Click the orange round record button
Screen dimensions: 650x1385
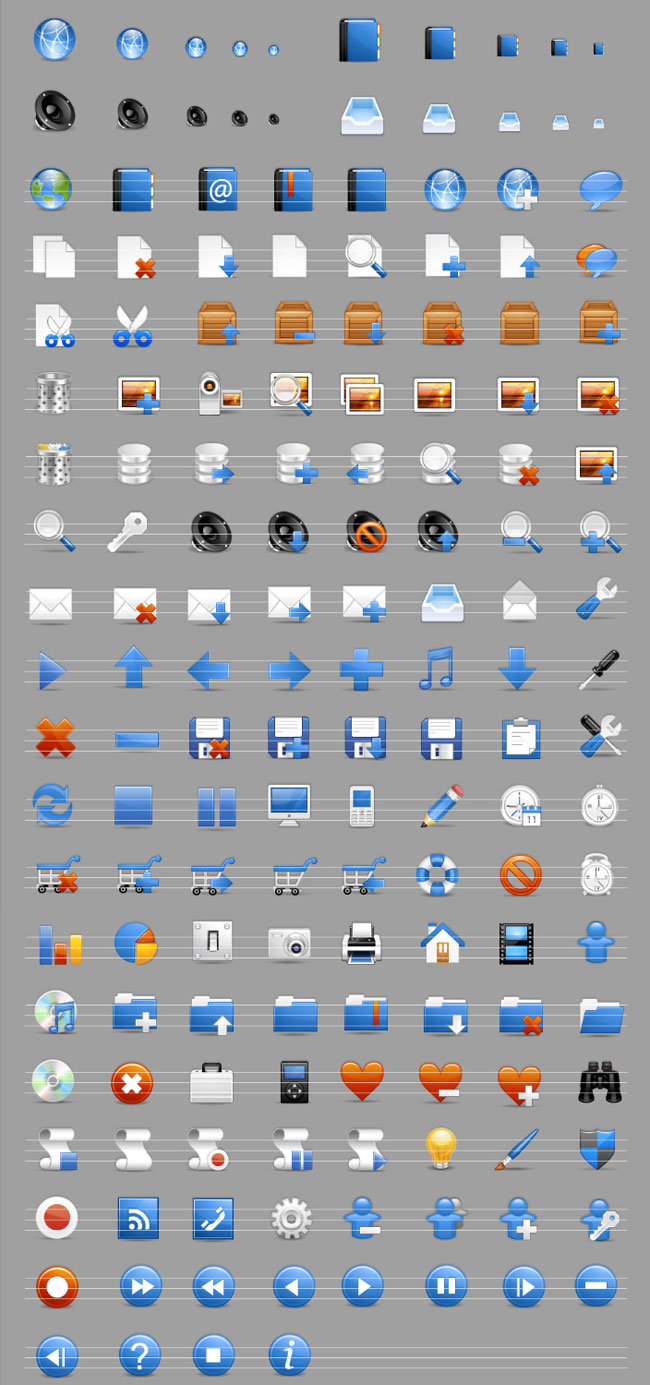tap(56, 1286)
